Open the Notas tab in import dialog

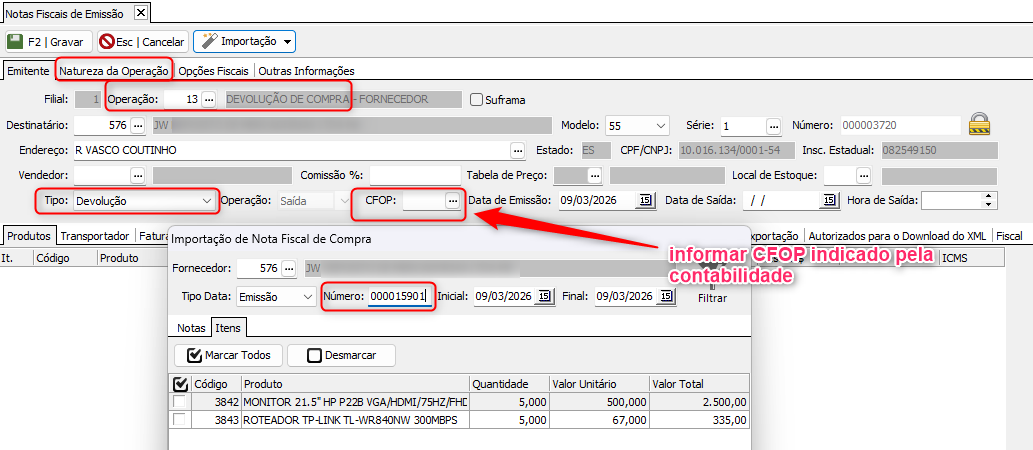point(191,328)
